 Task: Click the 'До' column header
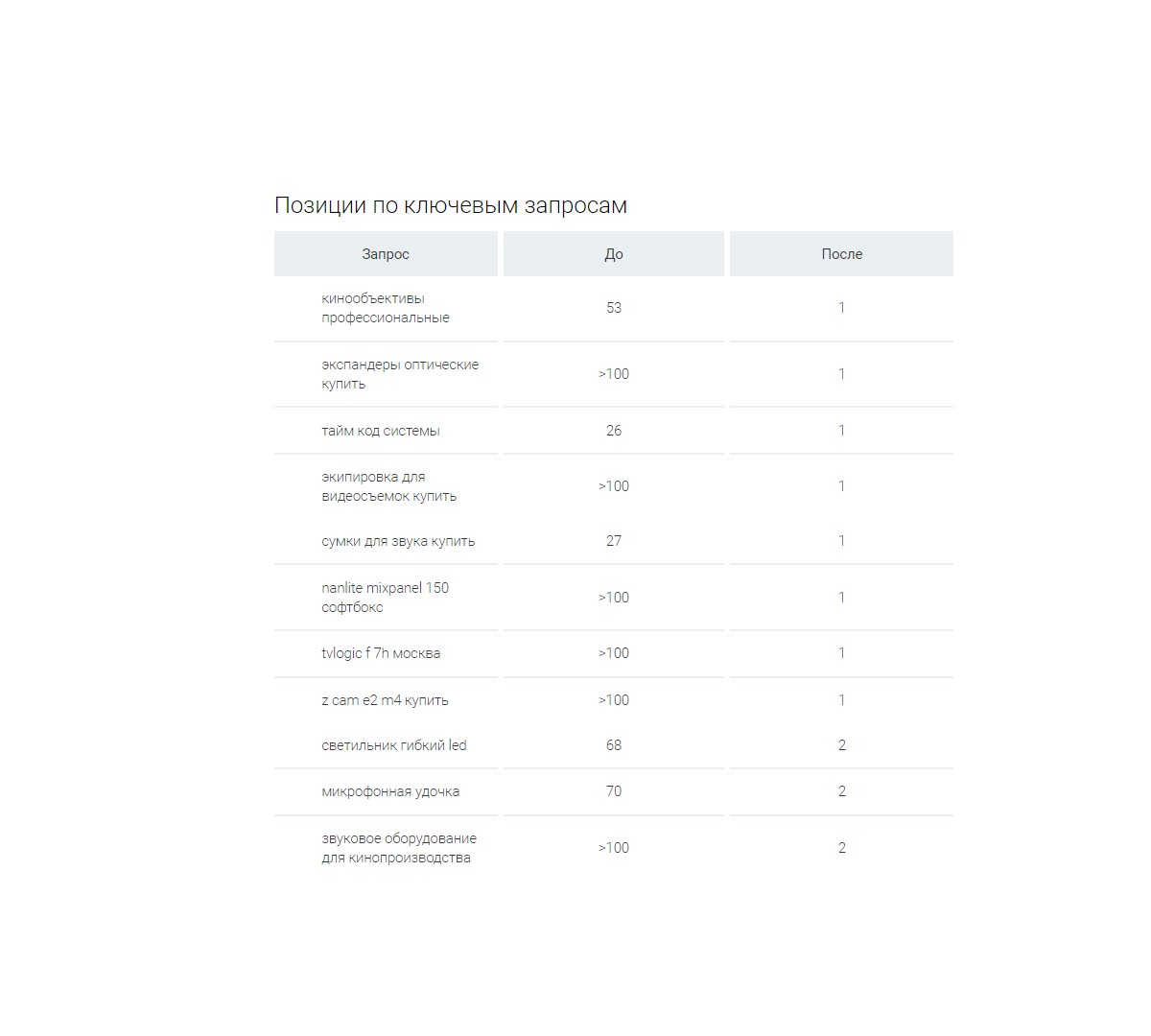coord(614,254)
